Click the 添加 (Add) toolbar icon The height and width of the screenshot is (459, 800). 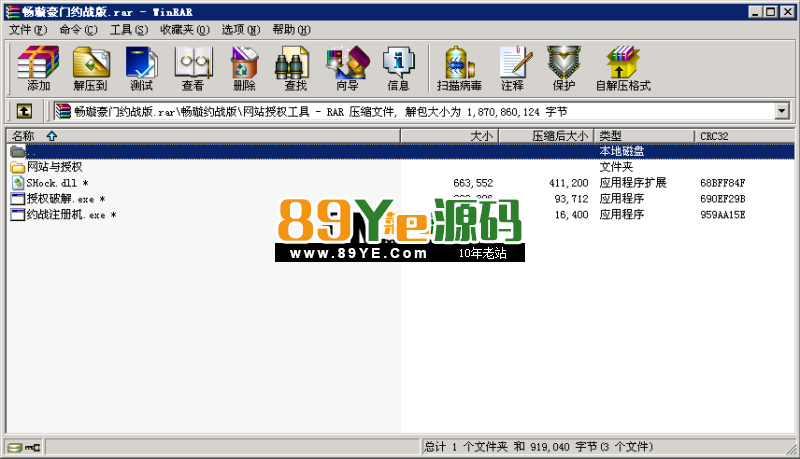38,68
